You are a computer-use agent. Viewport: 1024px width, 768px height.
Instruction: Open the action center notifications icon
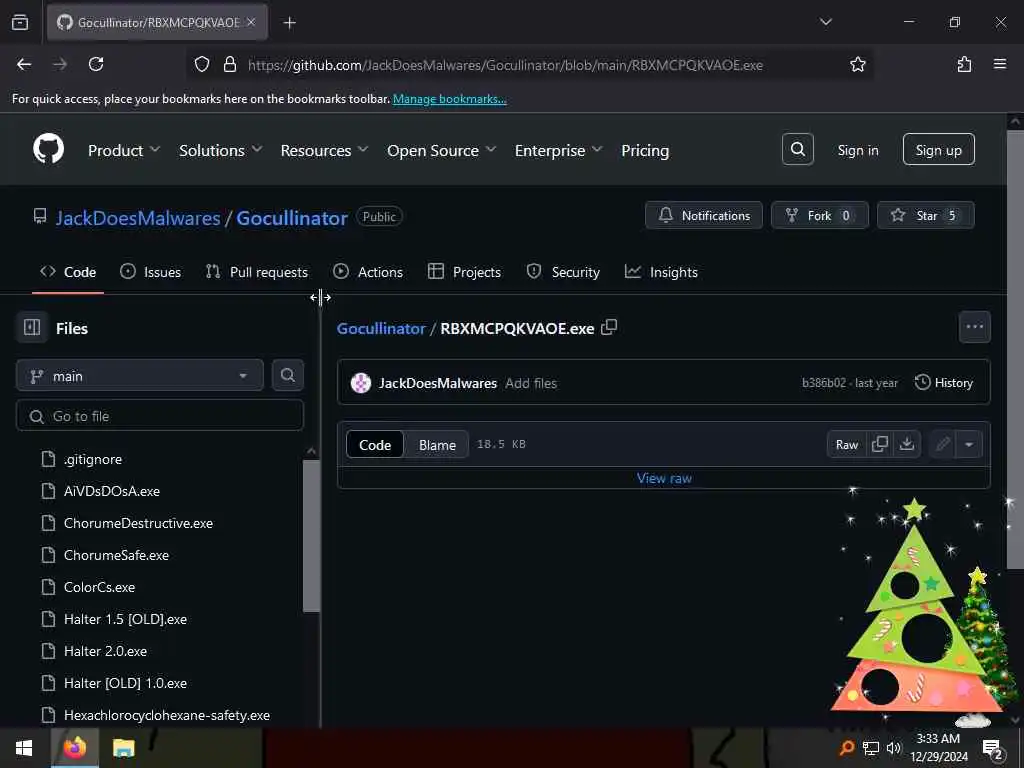[x=992, y=748]
